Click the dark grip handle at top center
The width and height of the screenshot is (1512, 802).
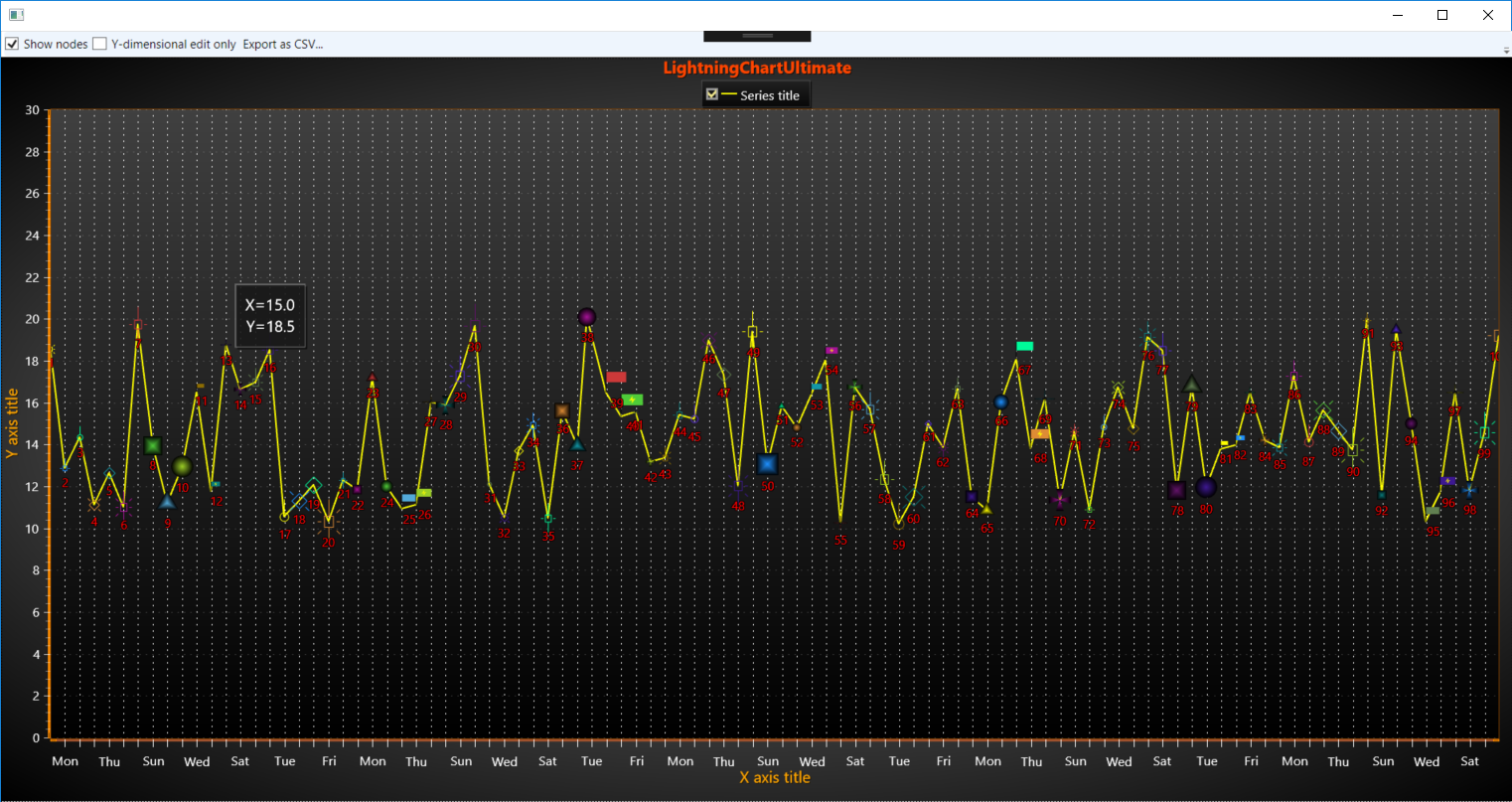click(x=757, y=36)
